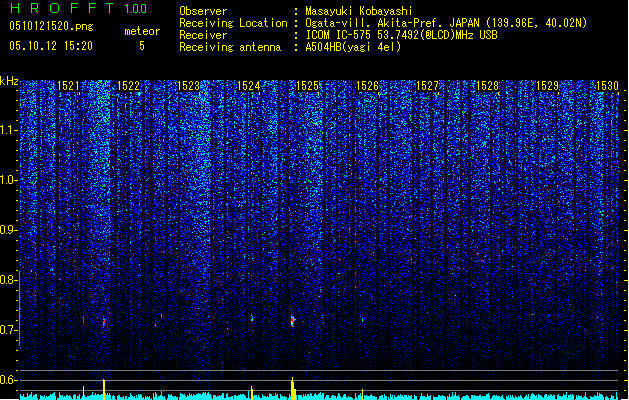Click the short yellow spike near 1526

point(362,394)
